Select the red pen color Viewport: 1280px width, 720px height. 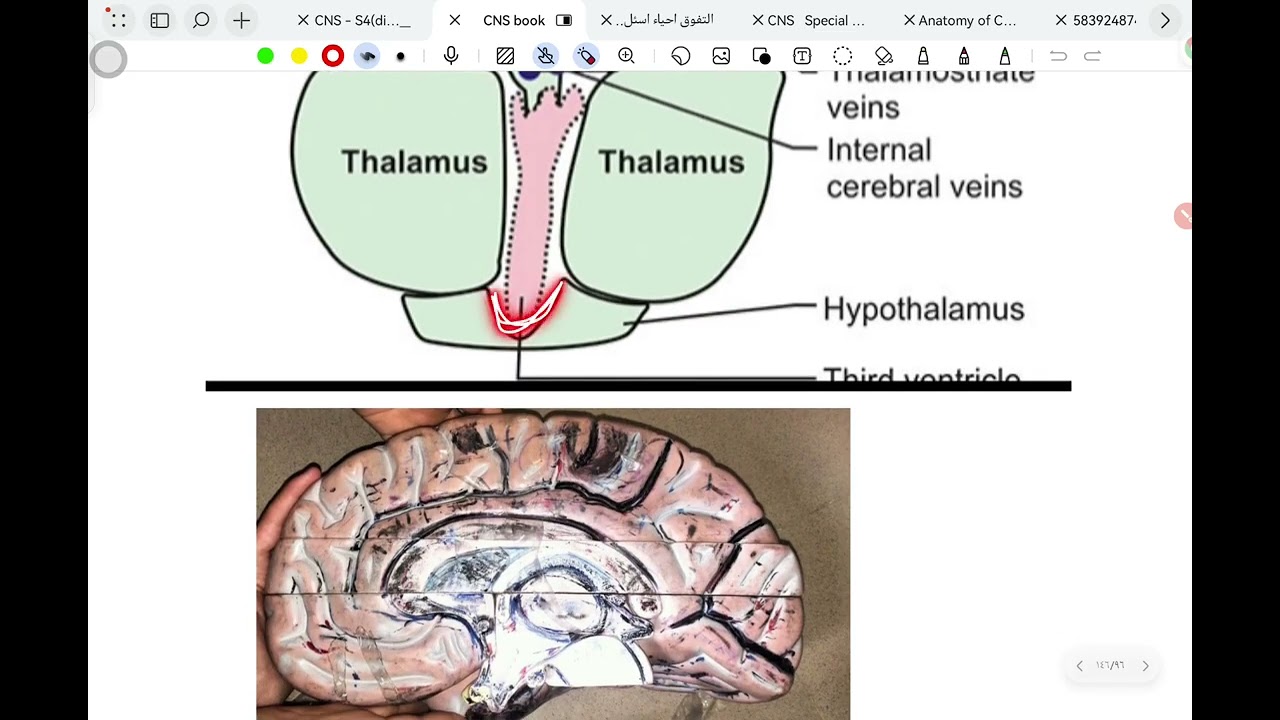(333, 56)
